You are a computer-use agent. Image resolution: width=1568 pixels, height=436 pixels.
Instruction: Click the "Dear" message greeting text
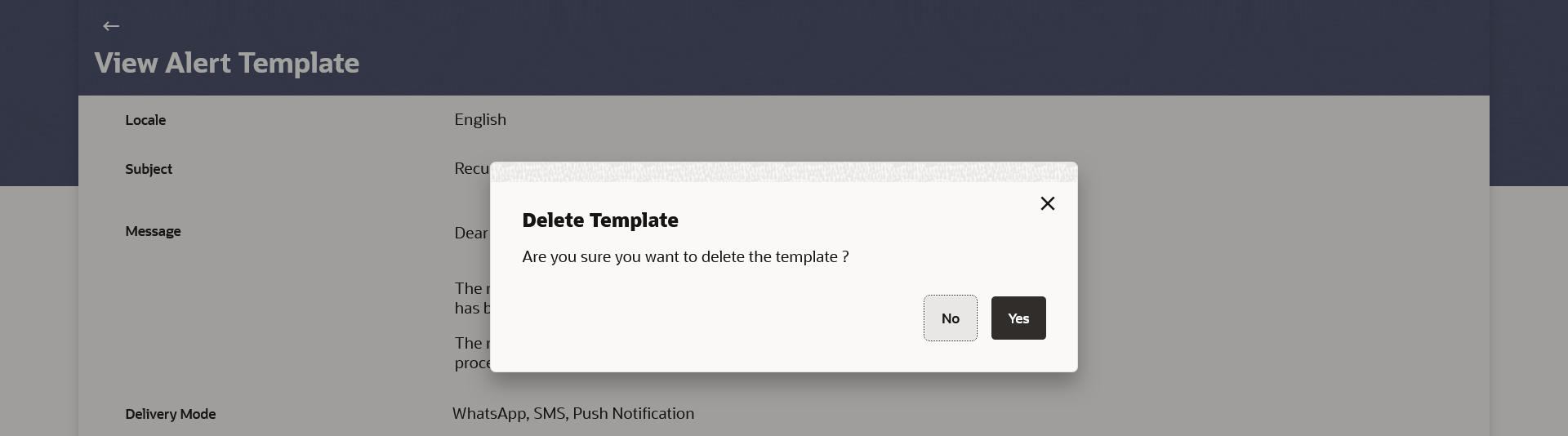[470, 234]
